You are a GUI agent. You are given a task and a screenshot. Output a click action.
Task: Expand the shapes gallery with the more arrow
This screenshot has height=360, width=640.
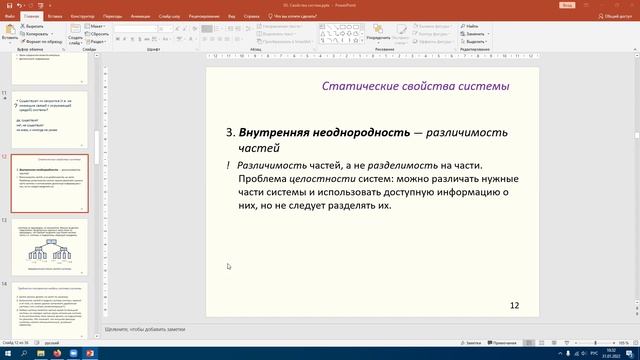pos(362,41)
